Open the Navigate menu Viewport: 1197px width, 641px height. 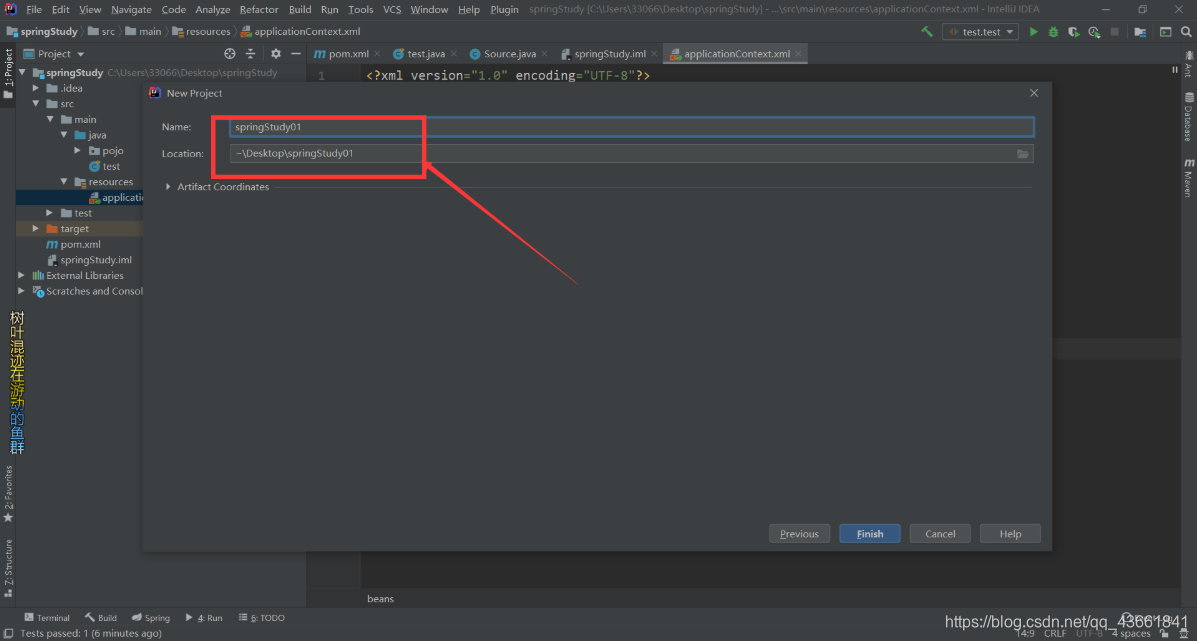[131, 9]
